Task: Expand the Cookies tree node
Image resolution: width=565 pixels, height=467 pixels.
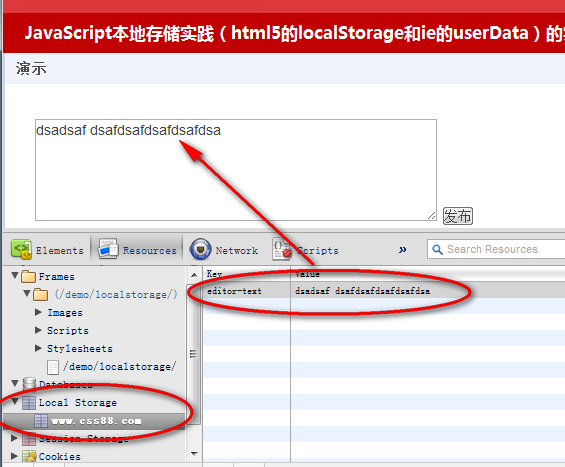Action: [14, 456]
